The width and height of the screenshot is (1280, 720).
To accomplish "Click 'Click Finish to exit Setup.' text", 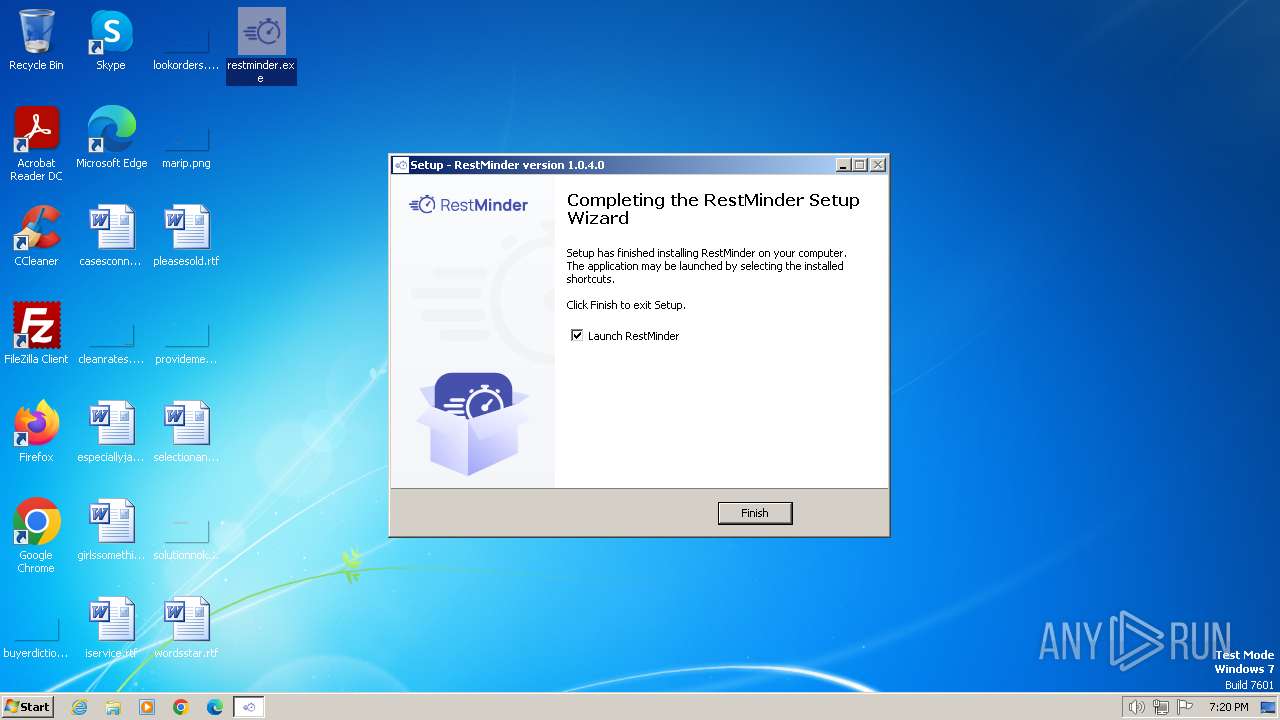I will click(x=626, y=305).
